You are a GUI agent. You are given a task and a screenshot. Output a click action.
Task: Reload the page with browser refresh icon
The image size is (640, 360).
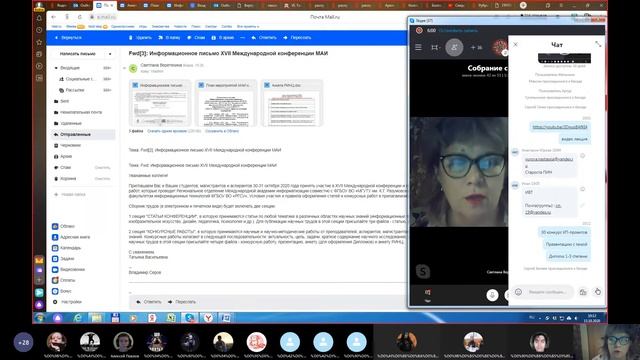pos(80,17)
